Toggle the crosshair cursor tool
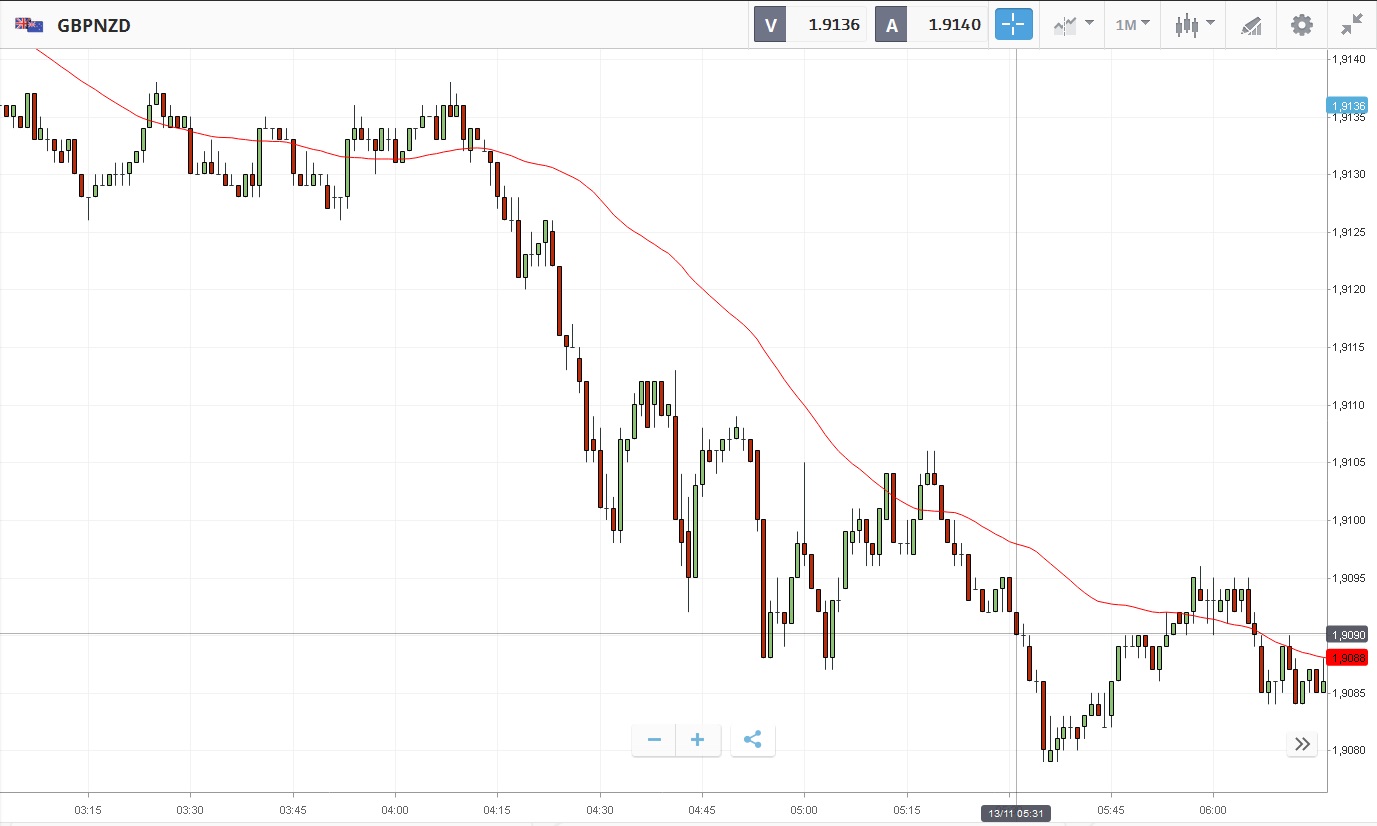Viewport: 1377px width, 826px height. point(1012,25)
